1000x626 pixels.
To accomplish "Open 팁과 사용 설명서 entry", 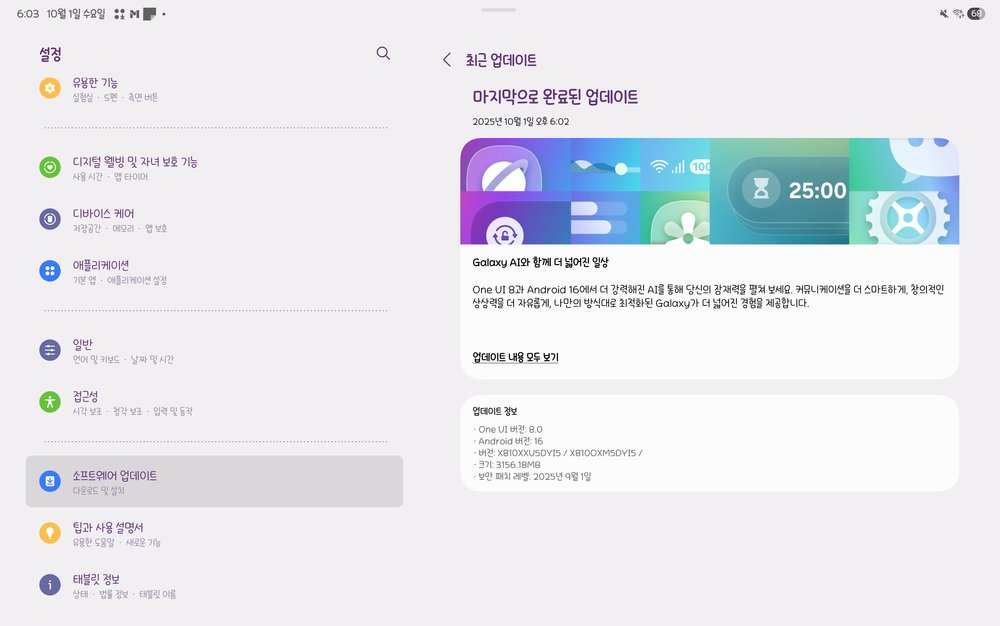I will pos(214,534).
